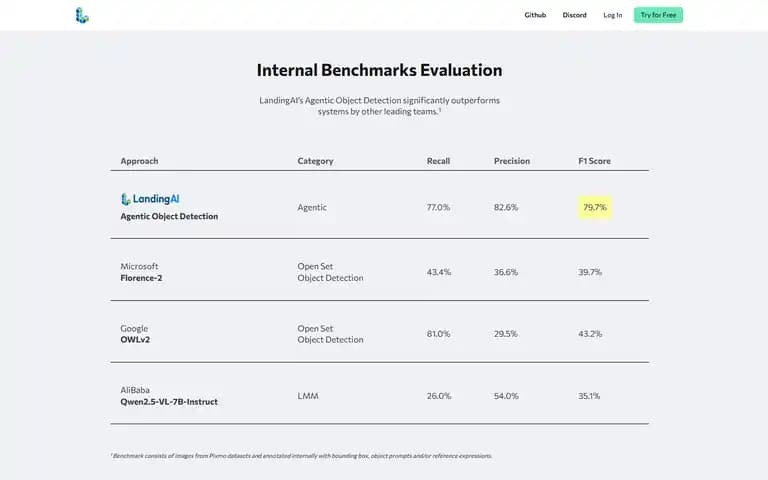Click the Internal Benchmarks Evaluation heading
This screenshot has width=768, height=480.
(x=379, y=70)
